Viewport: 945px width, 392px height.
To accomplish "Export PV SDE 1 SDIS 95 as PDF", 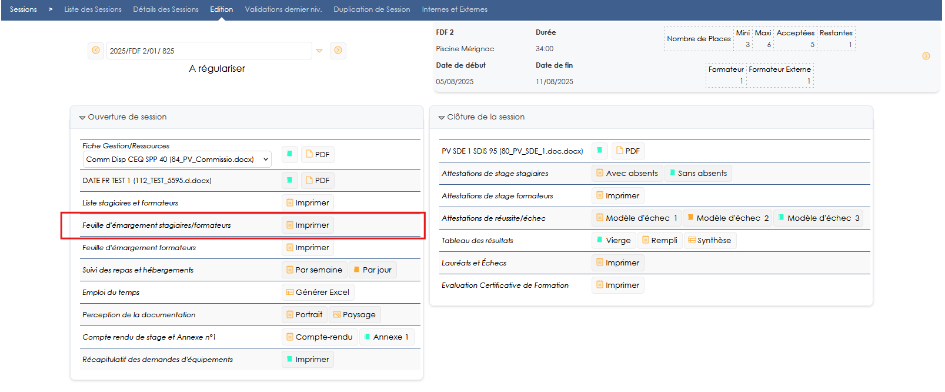I will tap(628, 151).
